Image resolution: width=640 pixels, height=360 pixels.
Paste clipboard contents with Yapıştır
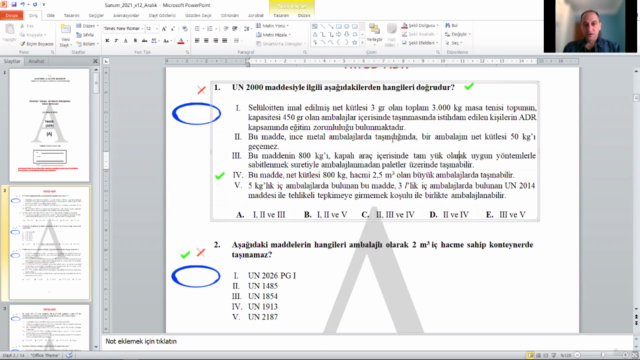coord(9,33)
